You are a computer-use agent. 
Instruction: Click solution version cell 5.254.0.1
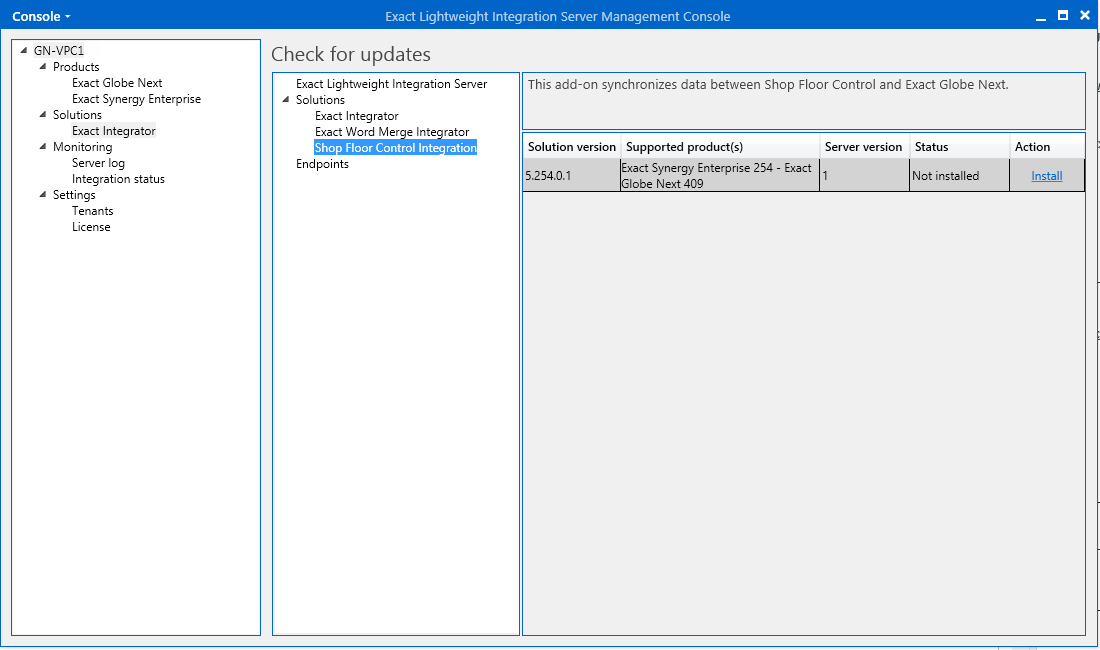click(x=572, y=175)
